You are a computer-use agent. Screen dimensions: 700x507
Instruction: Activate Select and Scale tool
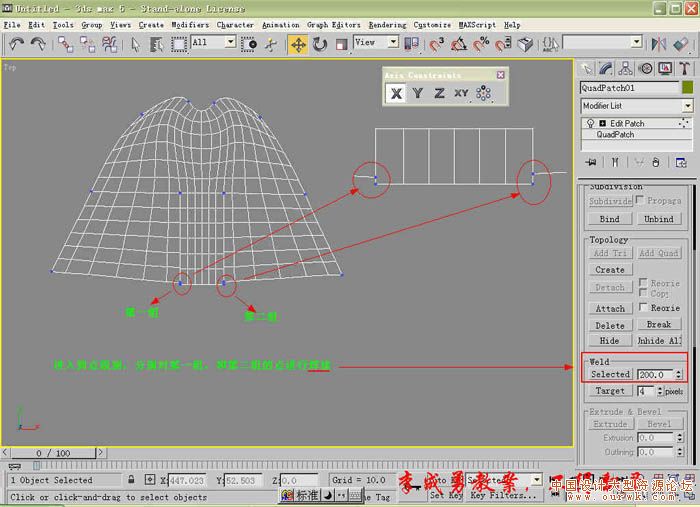click(x=342, y=44)
